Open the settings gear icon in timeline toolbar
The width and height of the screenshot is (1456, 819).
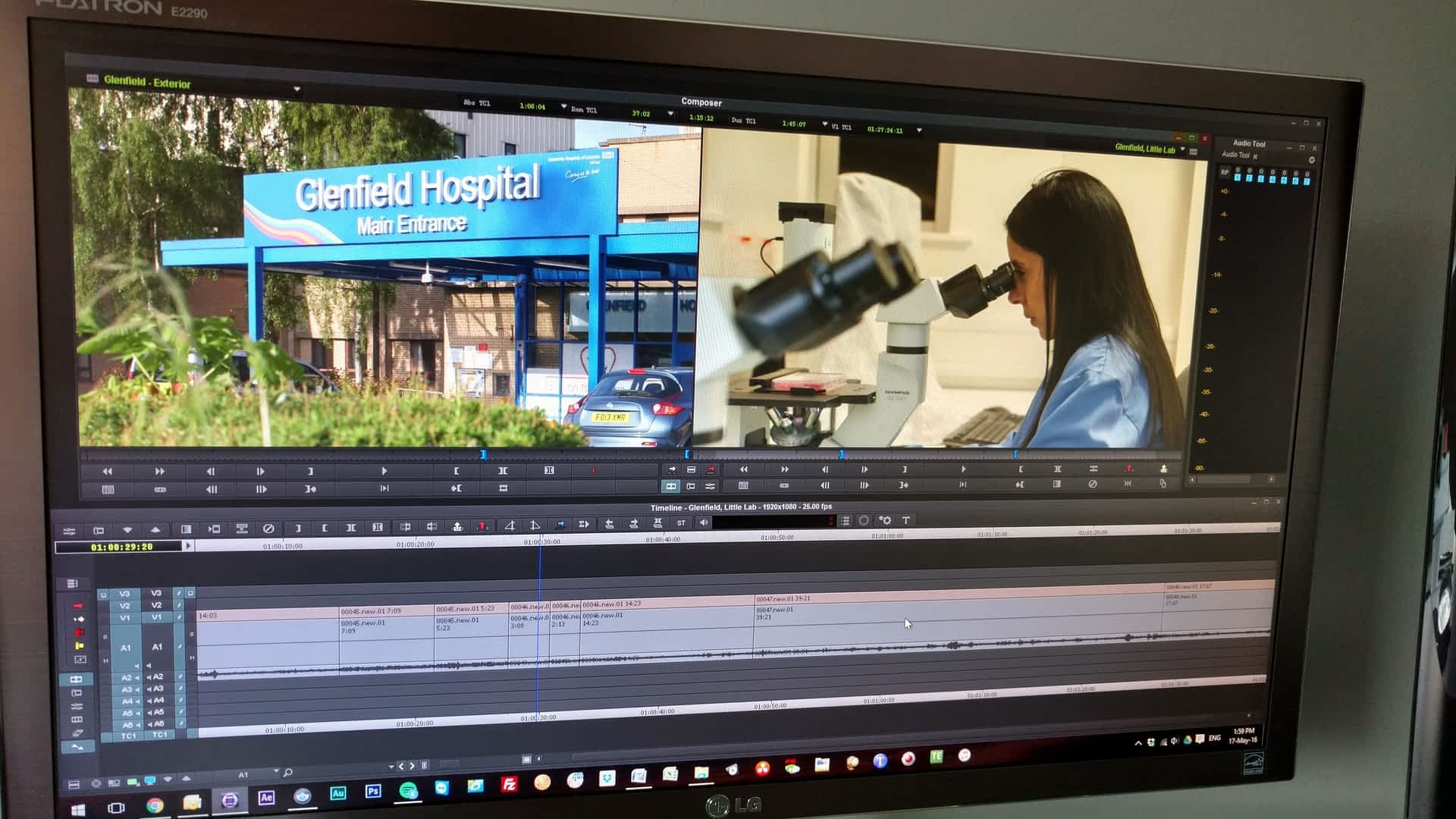pos(885,520)
